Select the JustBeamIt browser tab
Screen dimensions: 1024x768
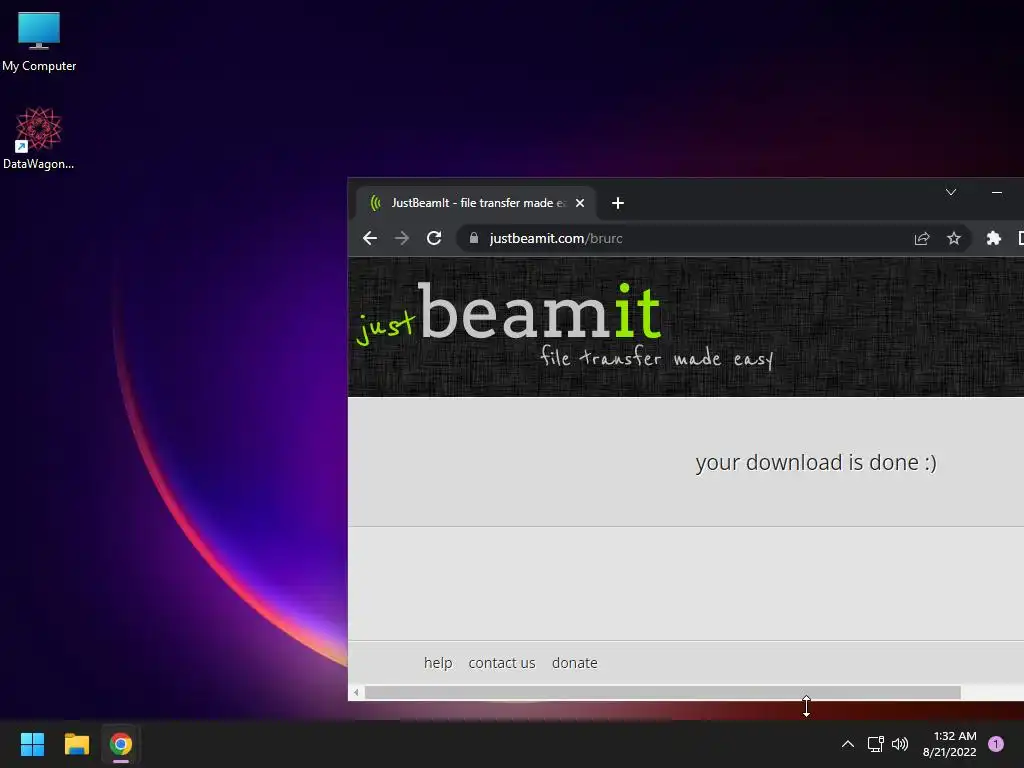[x=475, y=203]
